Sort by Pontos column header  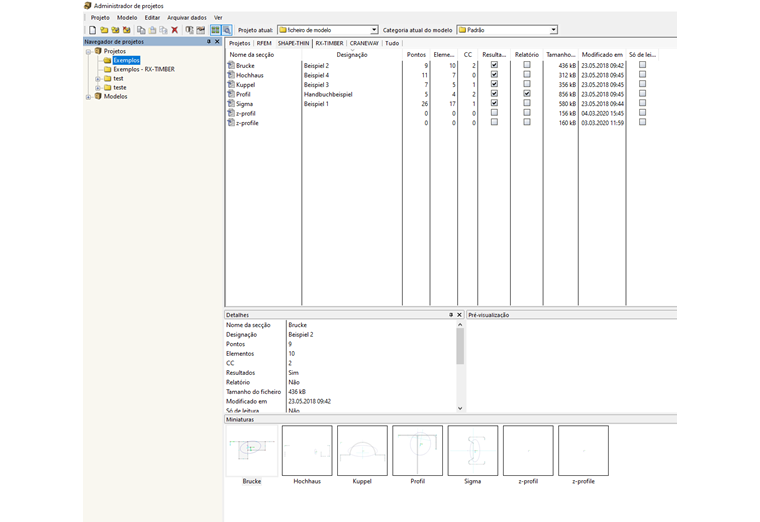416,55
